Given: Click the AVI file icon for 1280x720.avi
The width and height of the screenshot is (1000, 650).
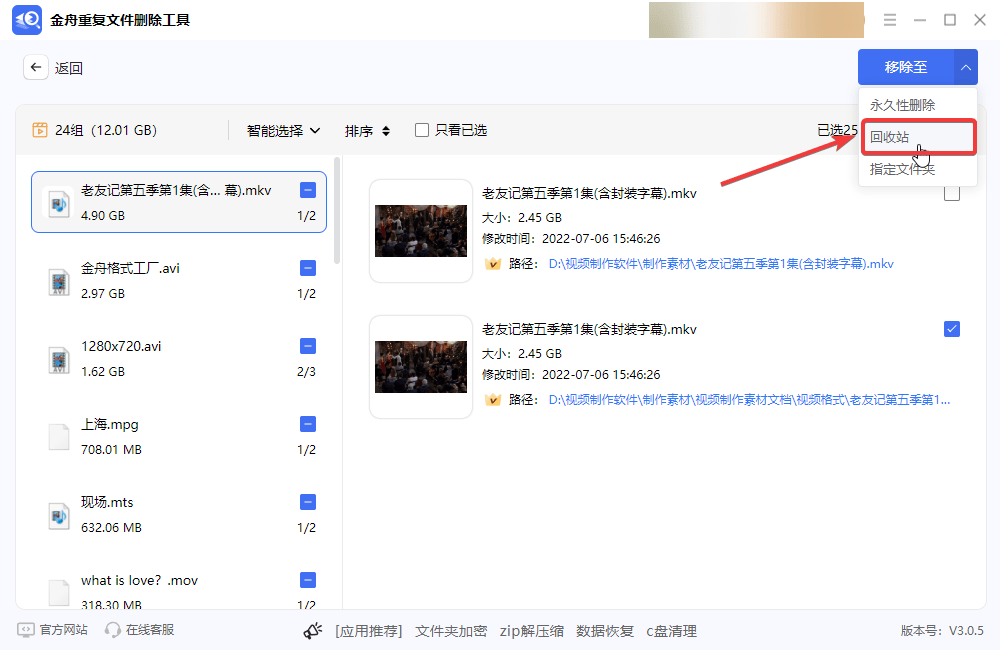Looking at the screenshot, I should pos(59,360).
